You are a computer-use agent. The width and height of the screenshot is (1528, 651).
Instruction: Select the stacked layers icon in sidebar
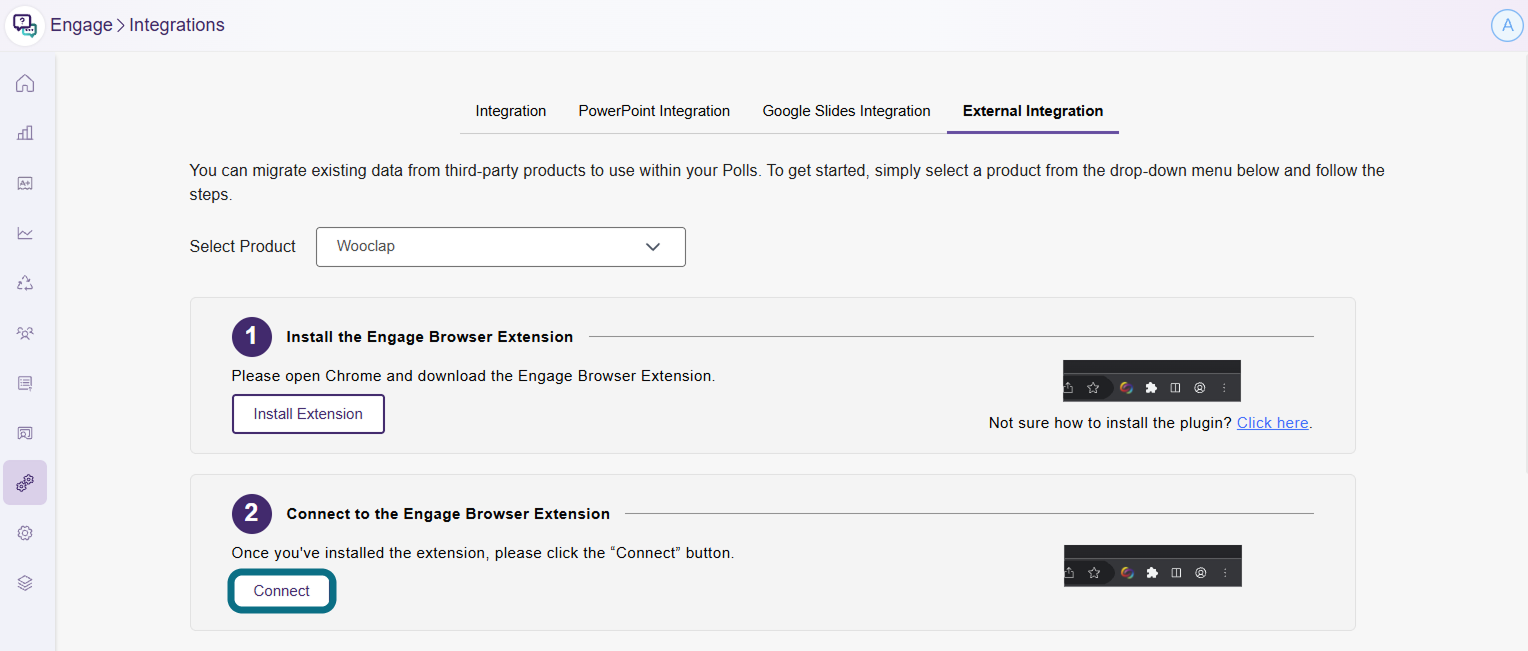pyautogui.click(x=25, y=583)
